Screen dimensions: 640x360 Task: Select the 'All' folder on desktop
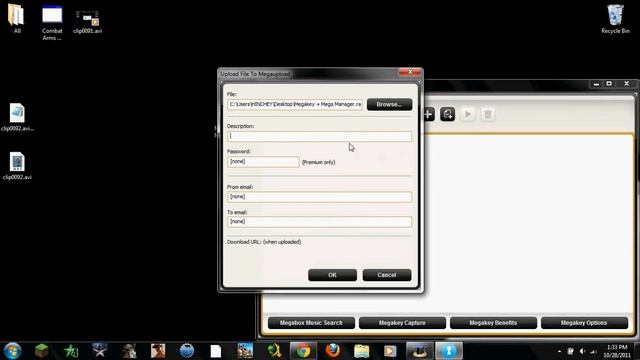[17, 18]
